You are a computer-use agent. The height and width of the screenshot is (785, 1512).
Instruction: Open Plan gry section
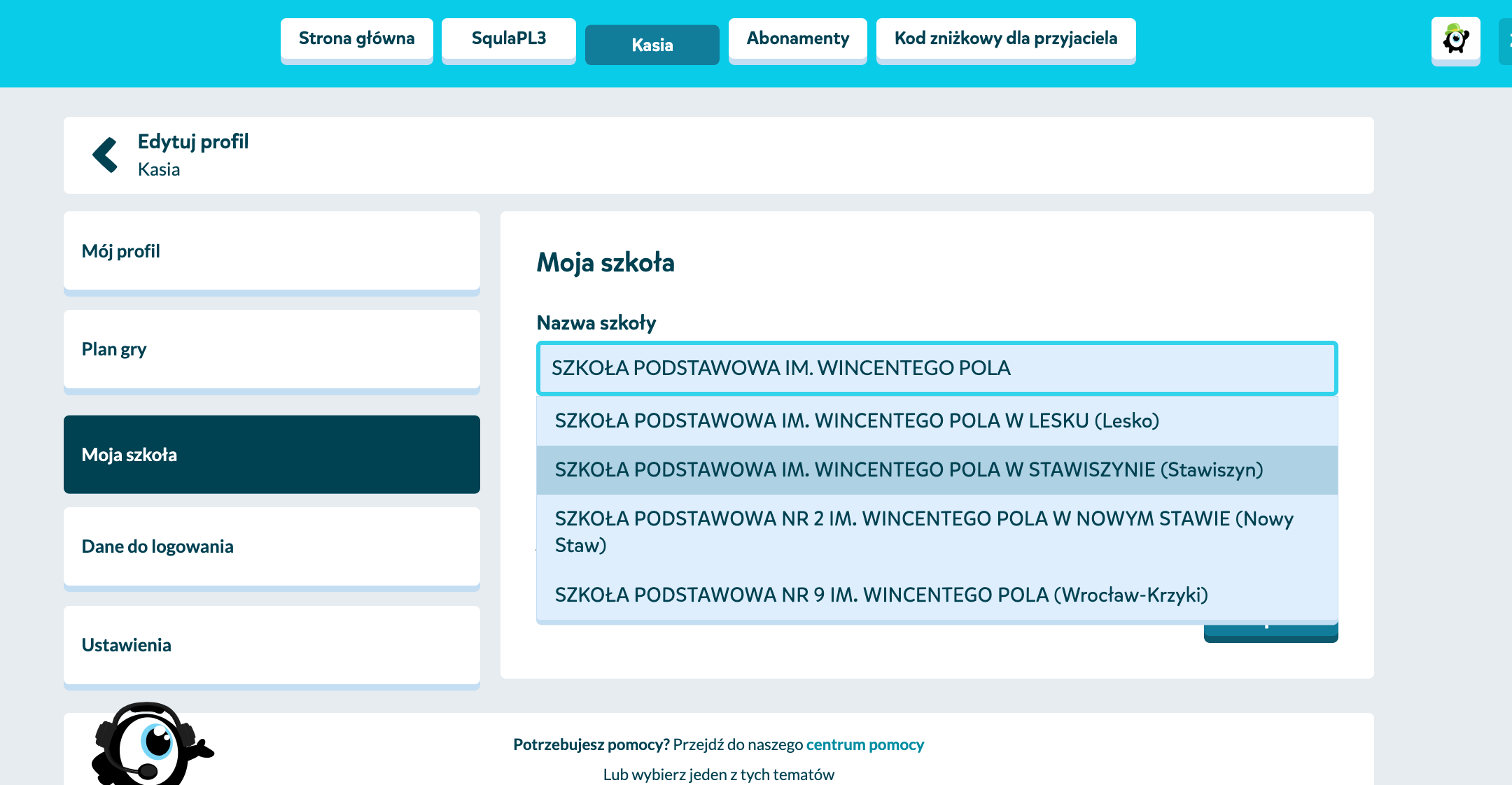(272, 349)
